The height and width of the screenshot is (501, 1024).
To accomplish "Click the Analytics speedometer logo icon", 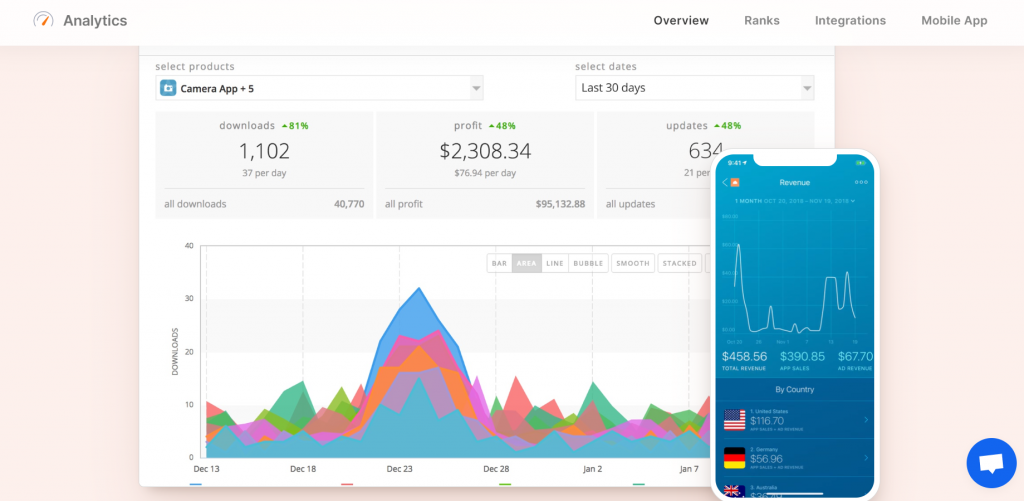I will coord(44,20).
